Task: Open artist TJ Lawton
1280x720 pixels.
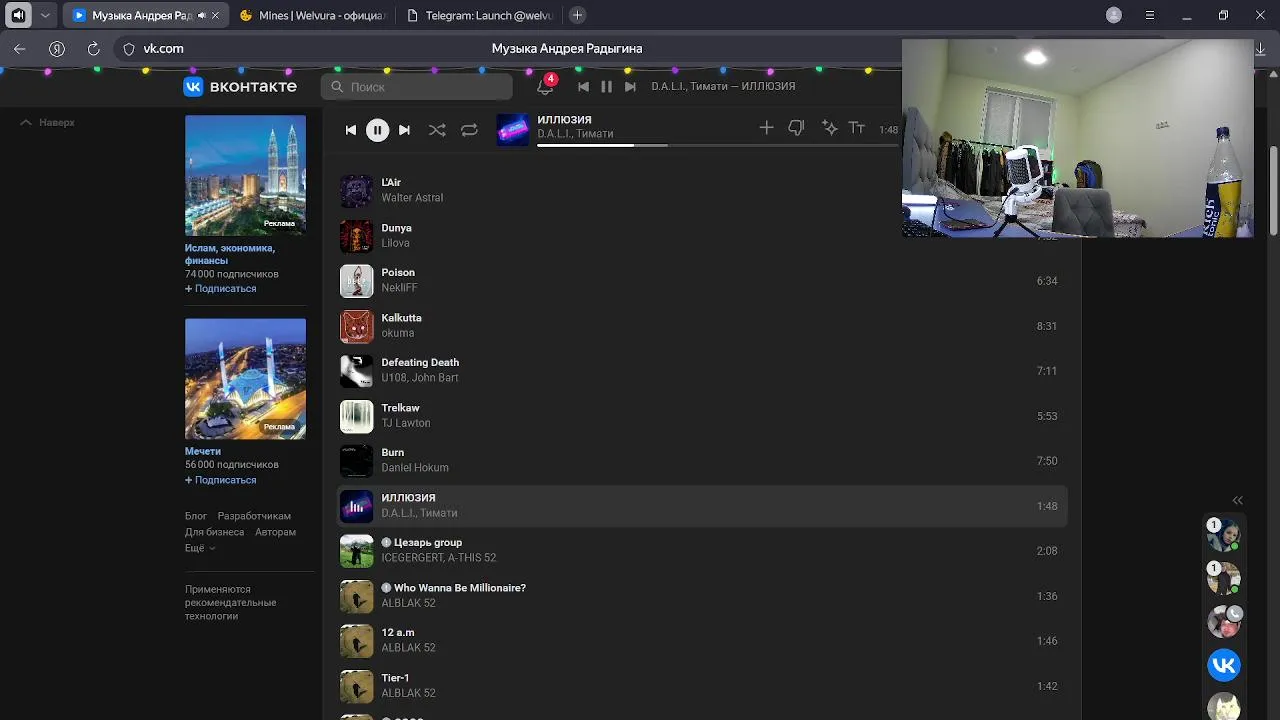Action: pos(406,423)
